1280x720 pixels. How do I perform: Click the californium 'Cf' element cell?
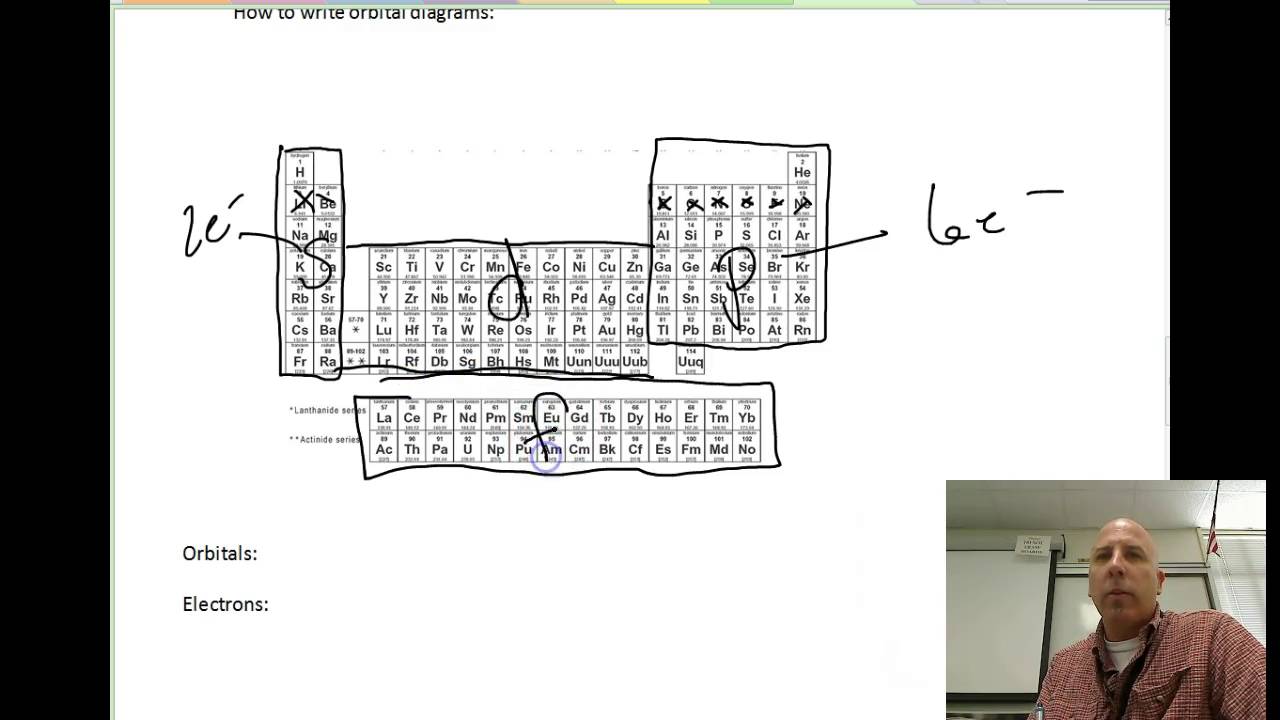pyautogui.click(x=635, y=446)
